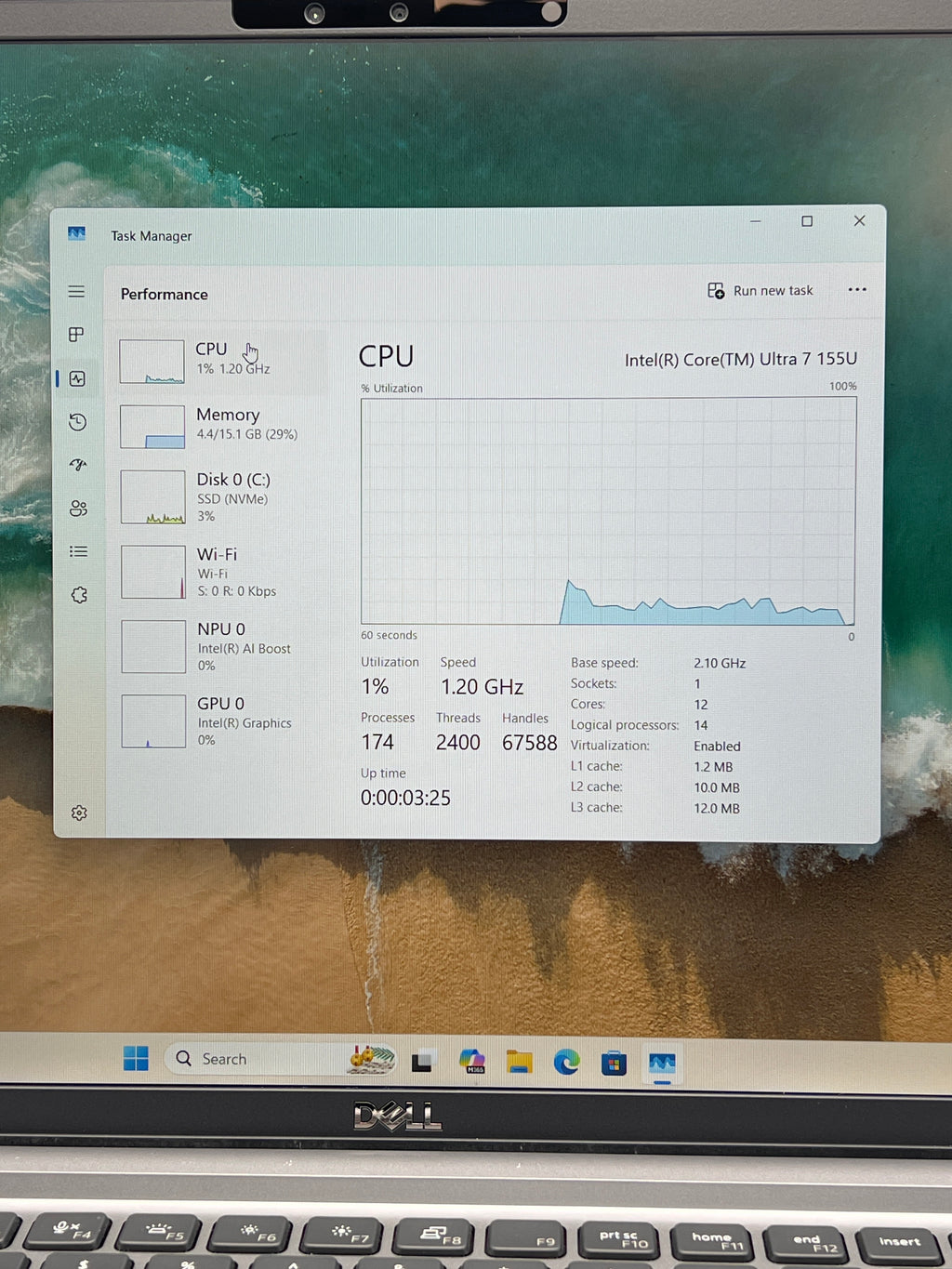
Task: Click the Wi-Fi mini graph thumbnail
Action: [x=153, y=572]
